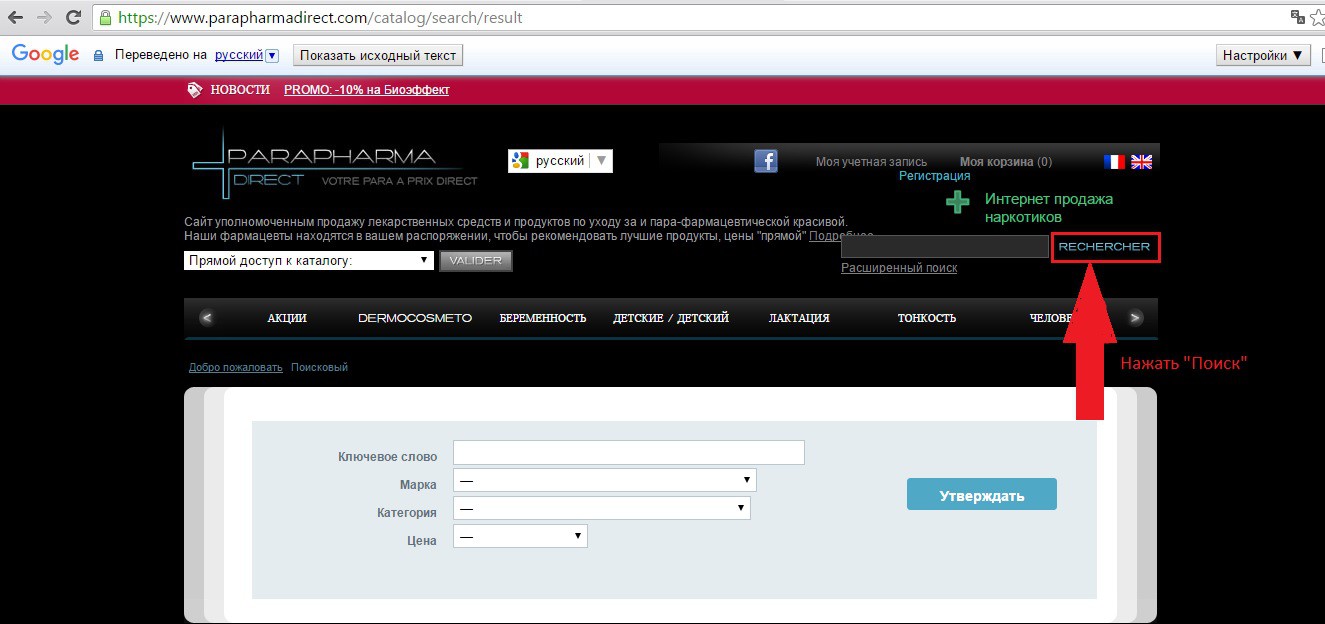Click the 'Переведено на' label in the translate bar
This screenshot has width=1325, height=624.
click(x=161, y=56)
